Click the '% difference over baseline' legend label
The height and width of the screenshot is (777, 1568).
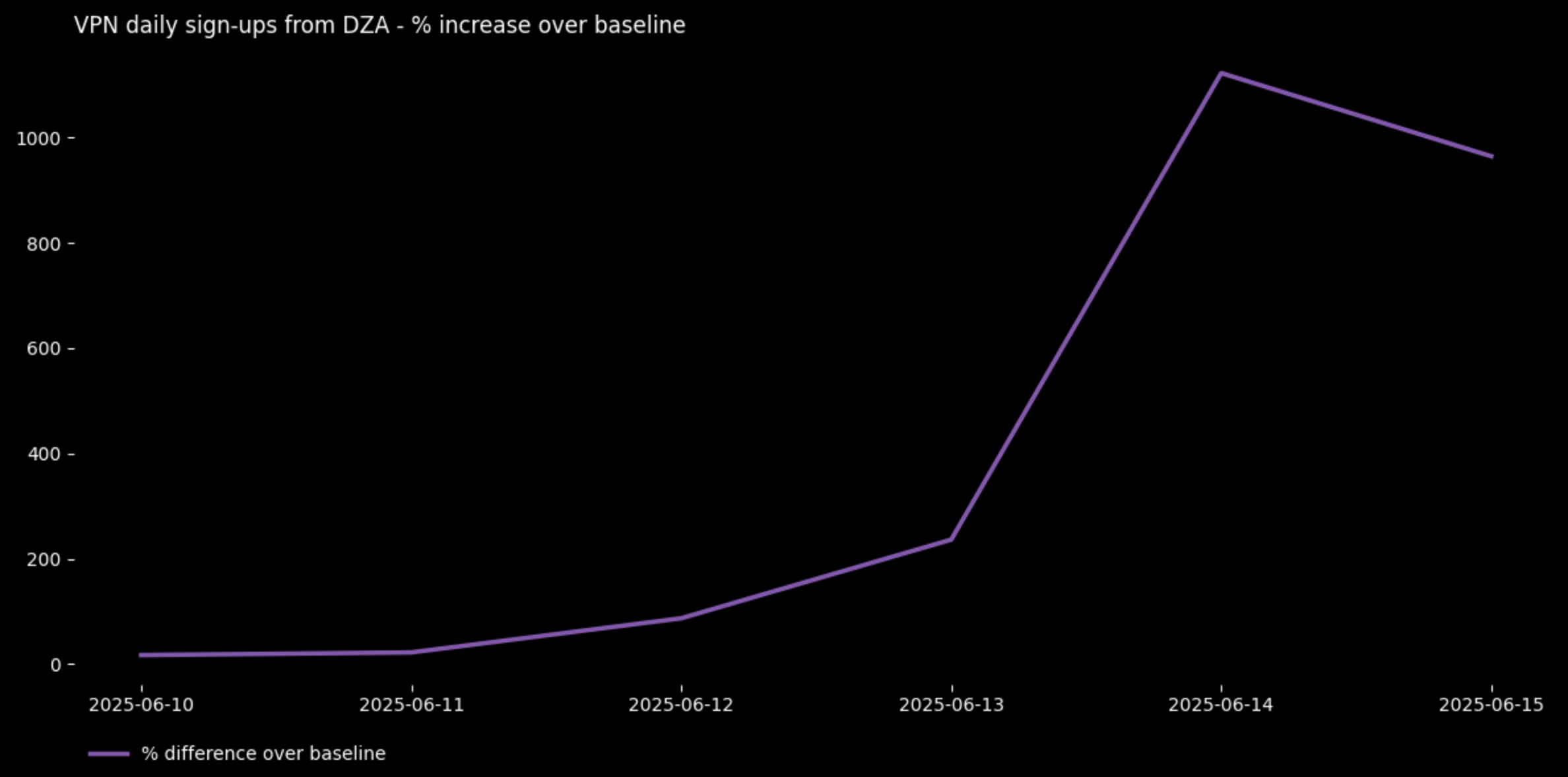coord(263,754)
